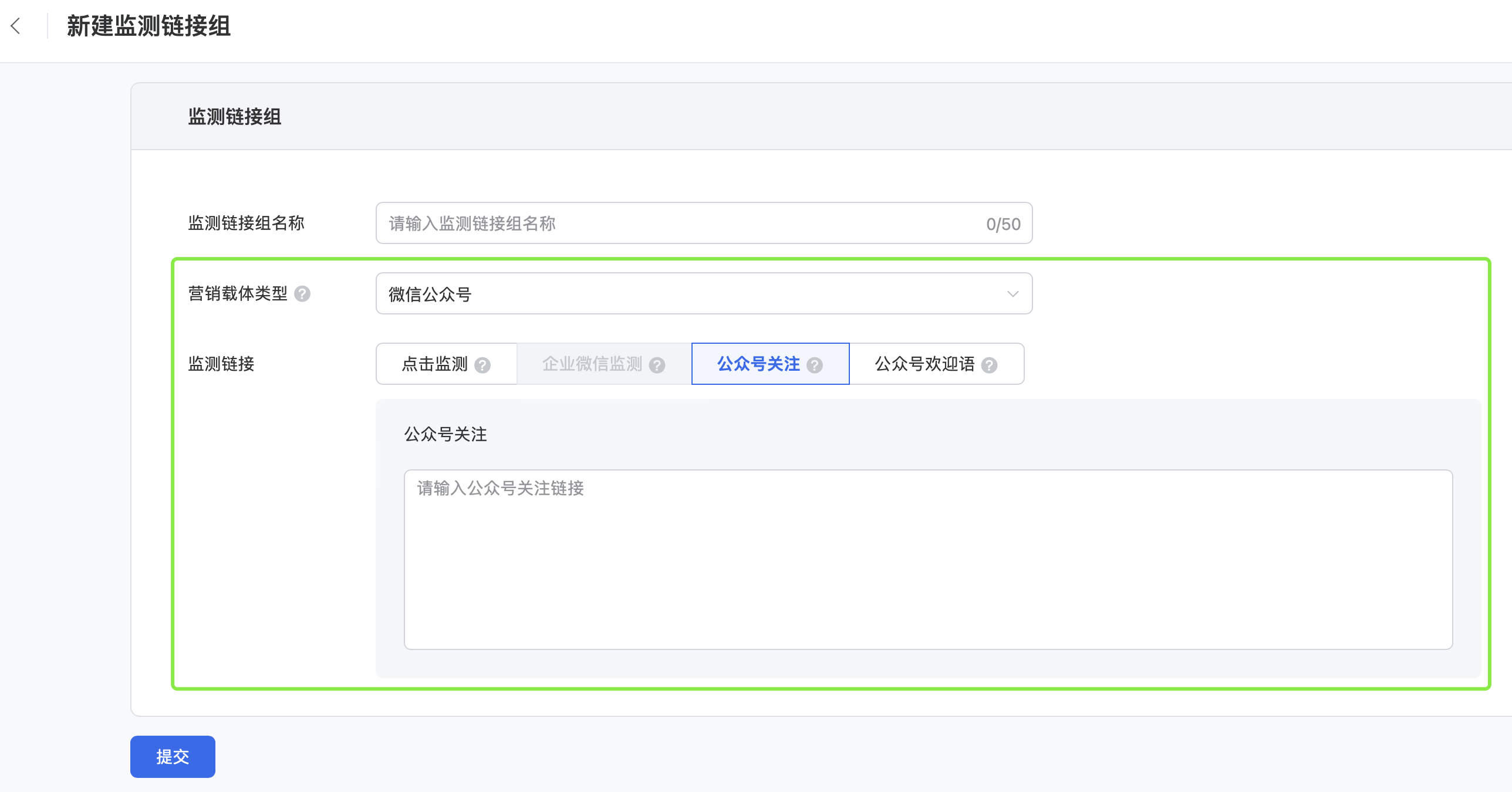Focus the 监测链接组名称 input field
The image size is (1512, 792).
point(704,223)
